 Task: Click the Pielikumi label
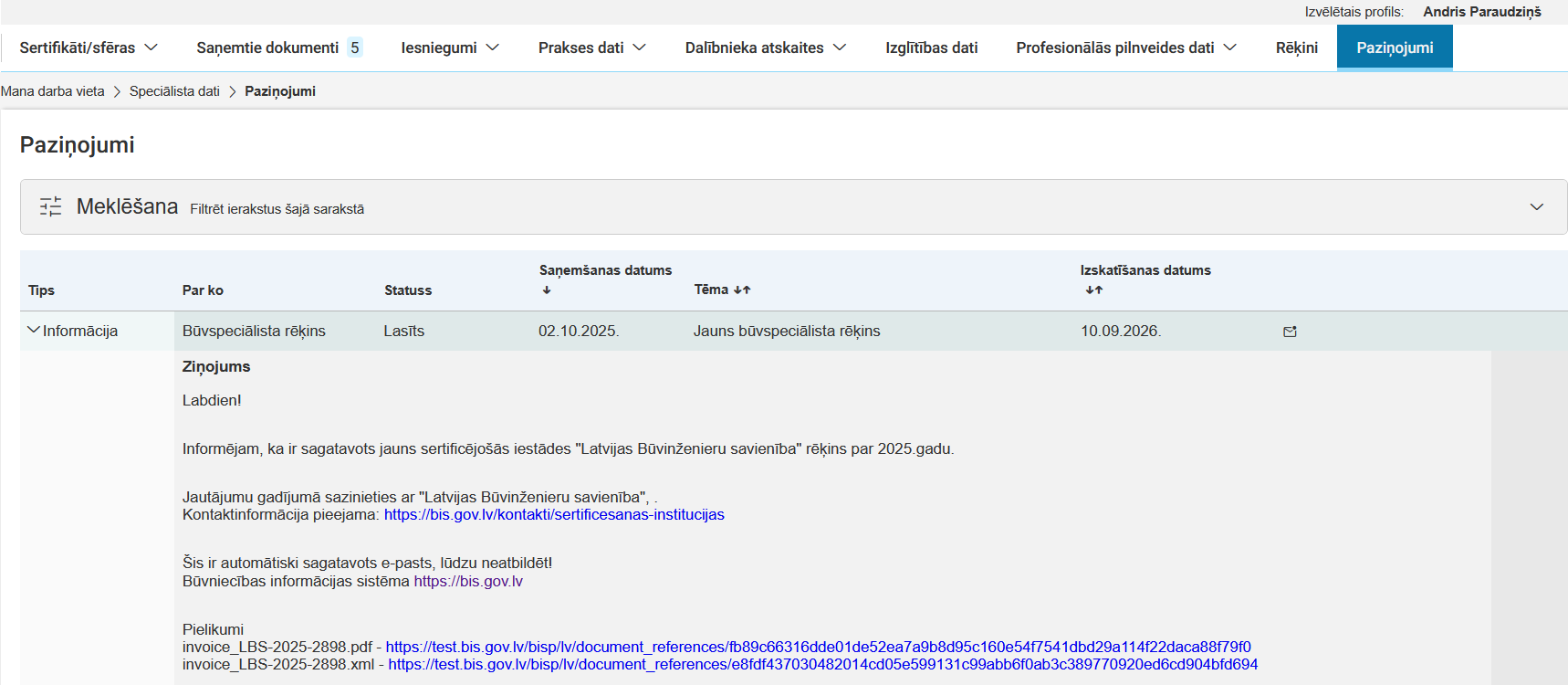coord(213,630)
